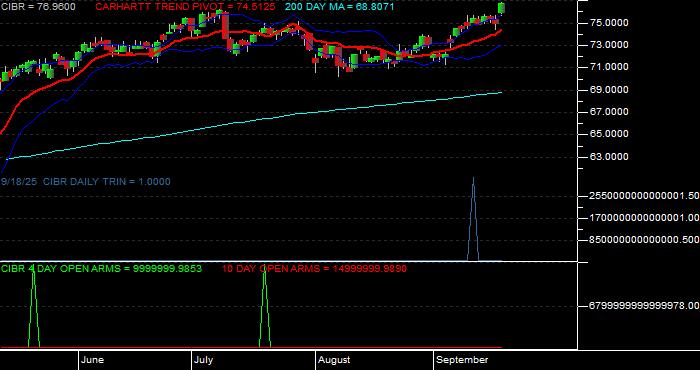Click the CIBR = 76.9600 price label

(38, 7)
